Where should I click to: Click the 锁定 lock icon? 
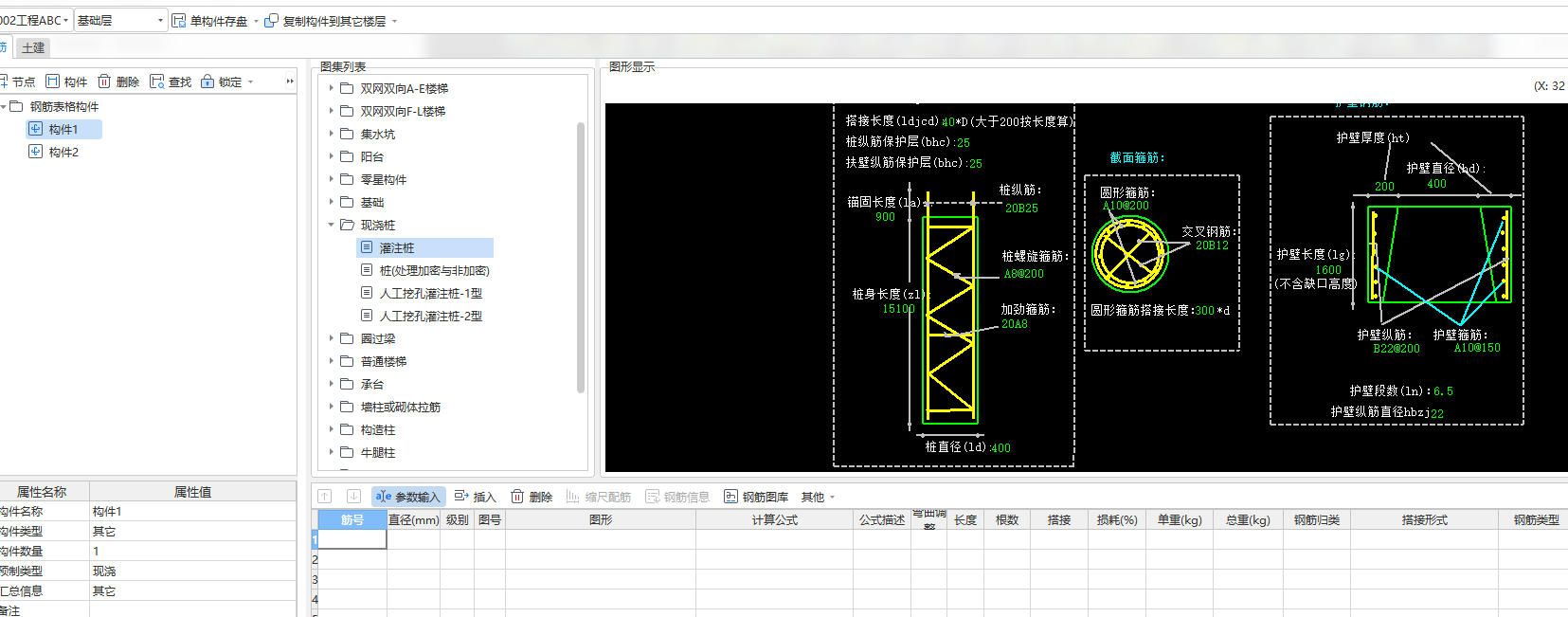(207, 82)
